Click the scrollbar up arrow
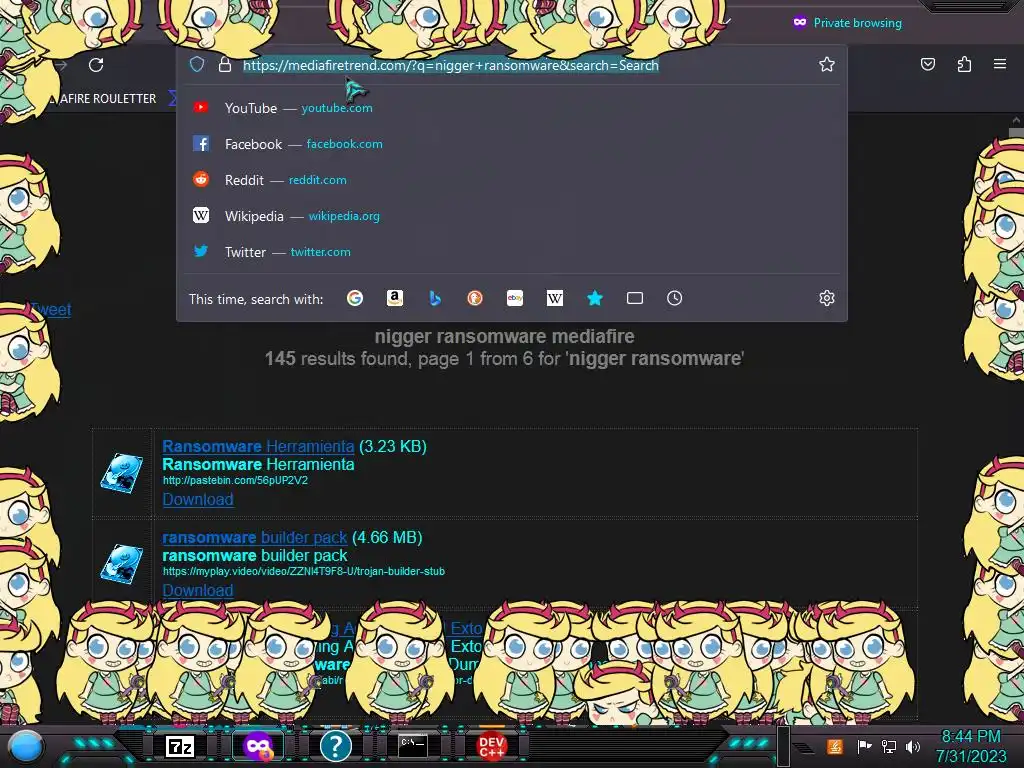Image resolution: width=1024 pixels, height=768 pixels. 1016,120
